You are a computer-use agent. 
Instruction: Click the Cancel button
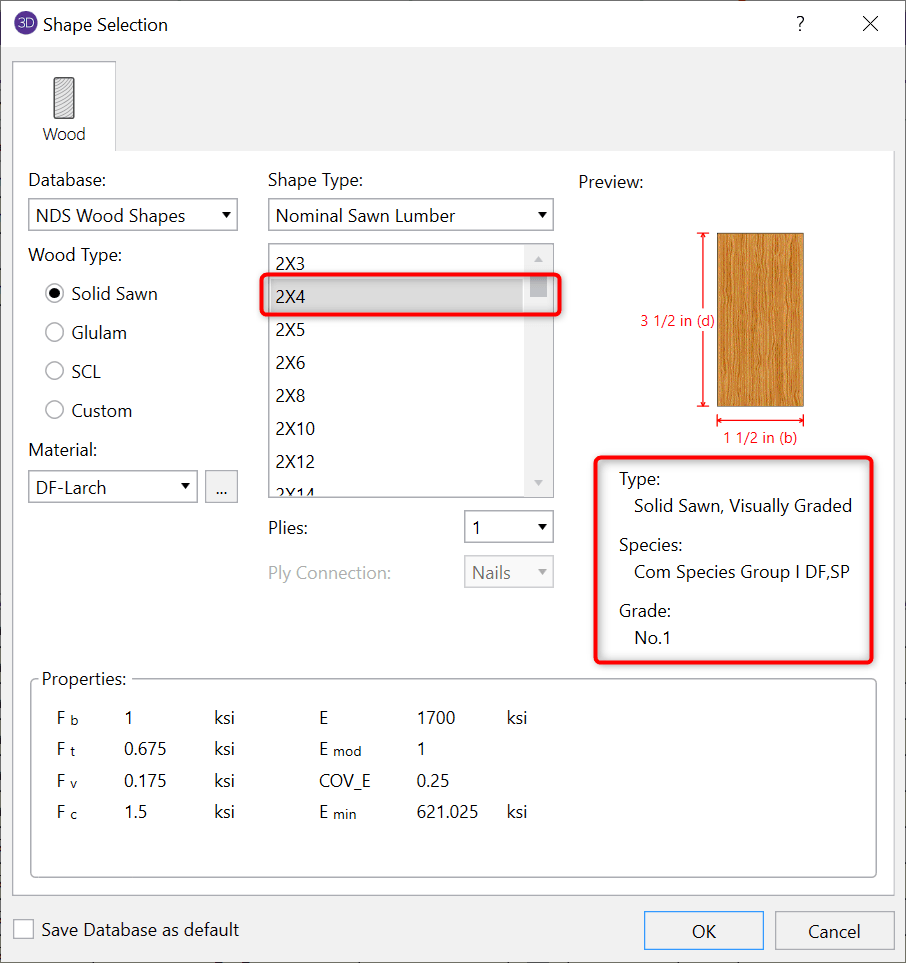[834, 931]
